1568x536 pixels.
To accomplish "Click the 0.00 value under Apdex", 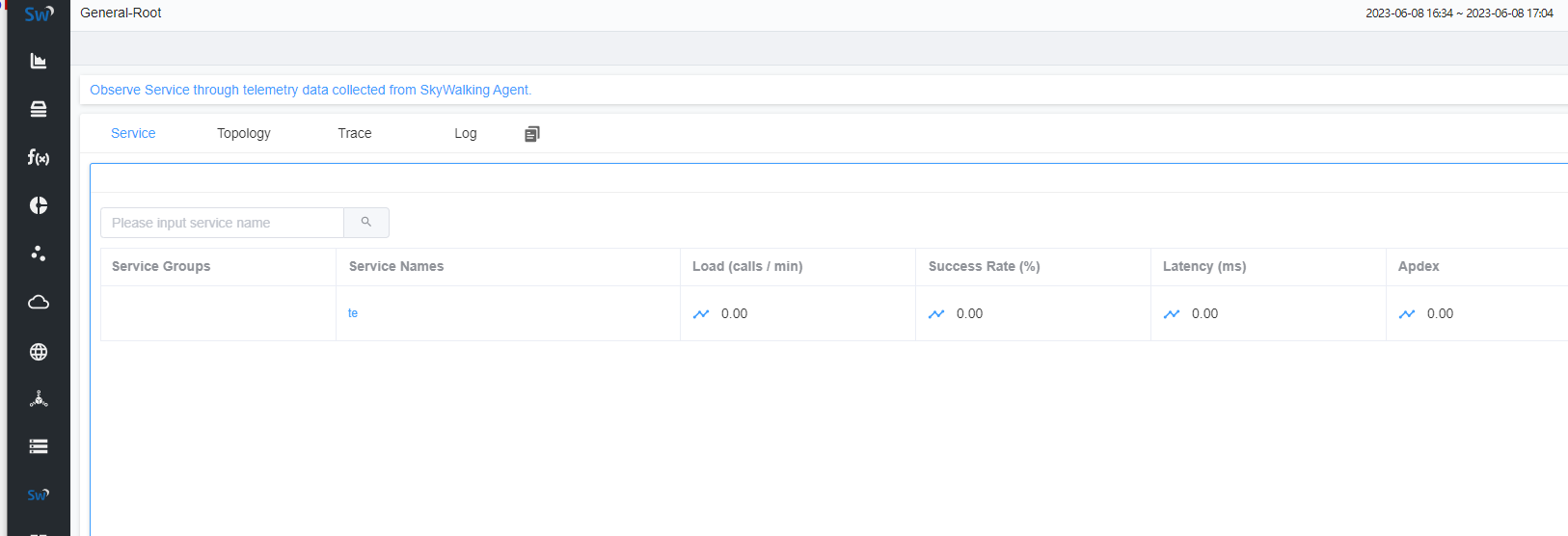I will click(x=1441, y=313).
